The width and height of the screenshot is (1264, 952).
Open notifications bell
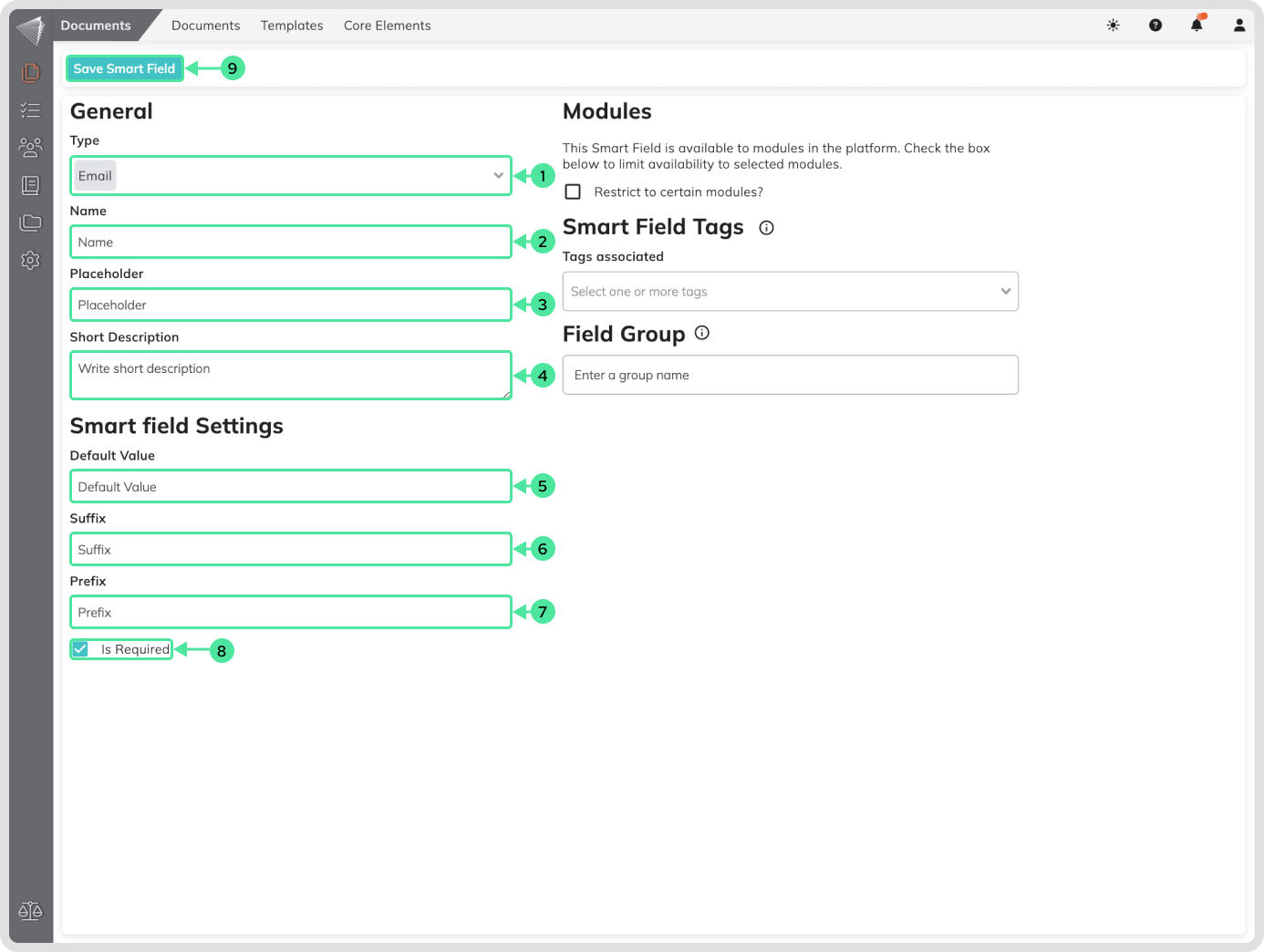point(1197,26)
